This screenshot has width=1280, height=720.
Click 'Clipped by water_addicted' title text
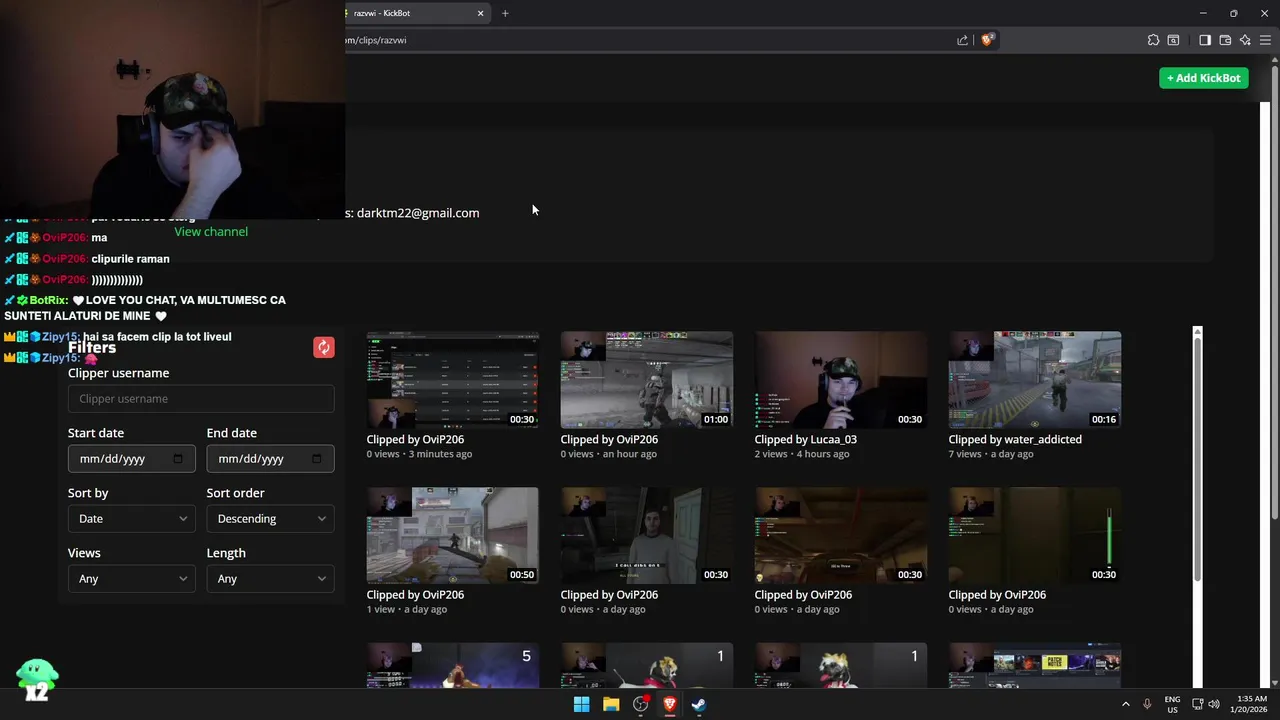pyautogui.click(x=1015, y=439)
